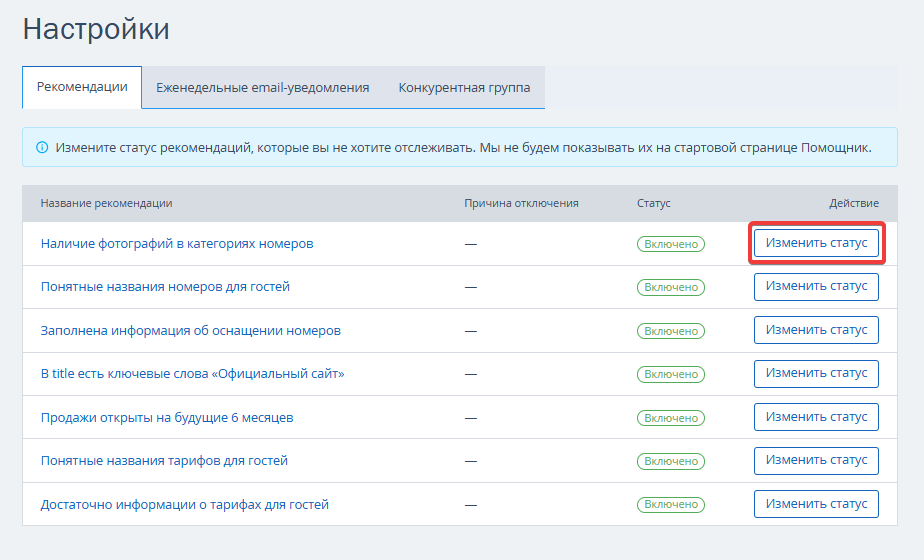Click Изменить статус for Достаточно информации о тарифах row
The image size is (924, 560).
pos(816,504)
